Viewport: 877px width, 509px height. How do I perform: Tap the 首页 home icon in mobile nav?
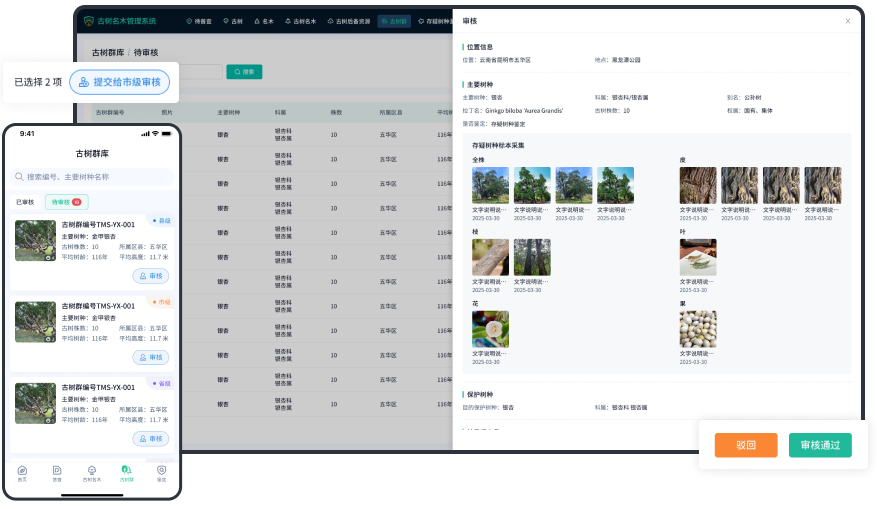coord(23,472)
